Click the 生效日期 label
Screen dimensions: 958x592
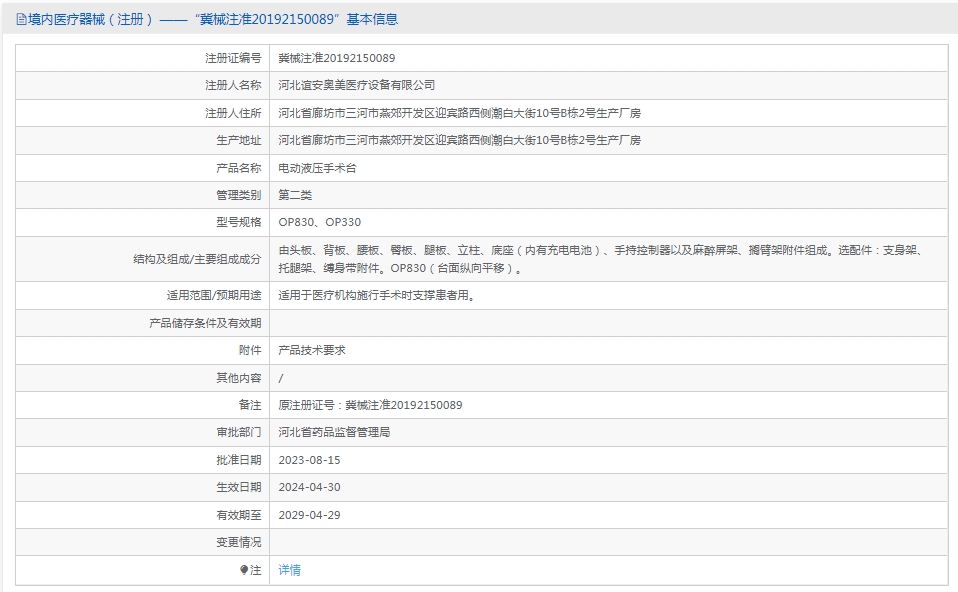coord(238,487)
